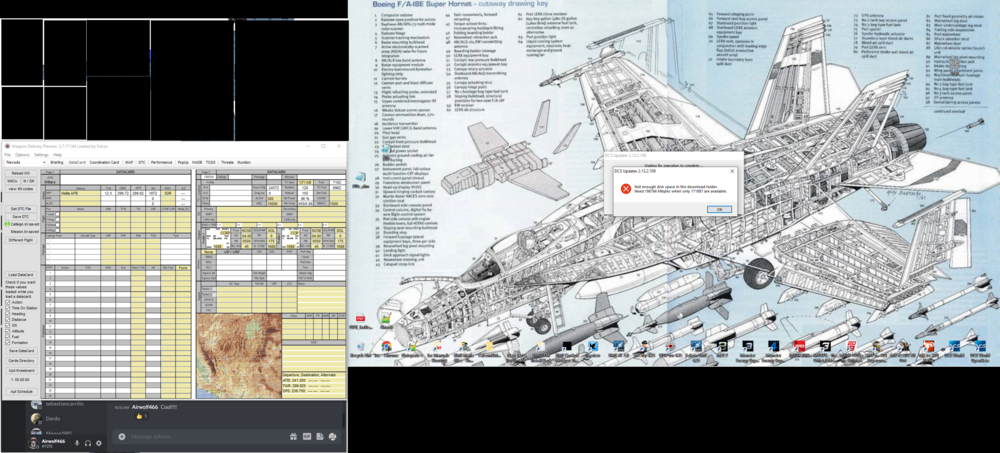Screen dimensions: 1000x453
Task: Open the File menu
Action: 8,154
